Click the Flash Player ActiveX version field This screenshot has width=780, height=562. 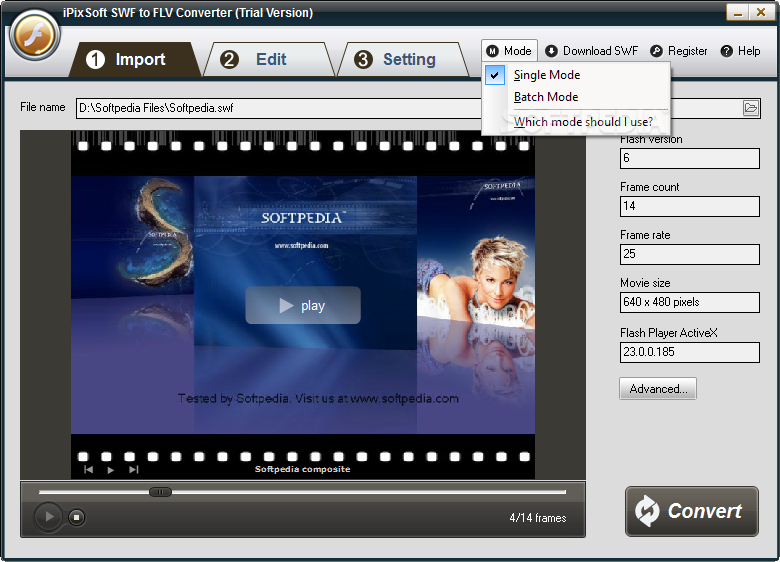coord(689,352)
